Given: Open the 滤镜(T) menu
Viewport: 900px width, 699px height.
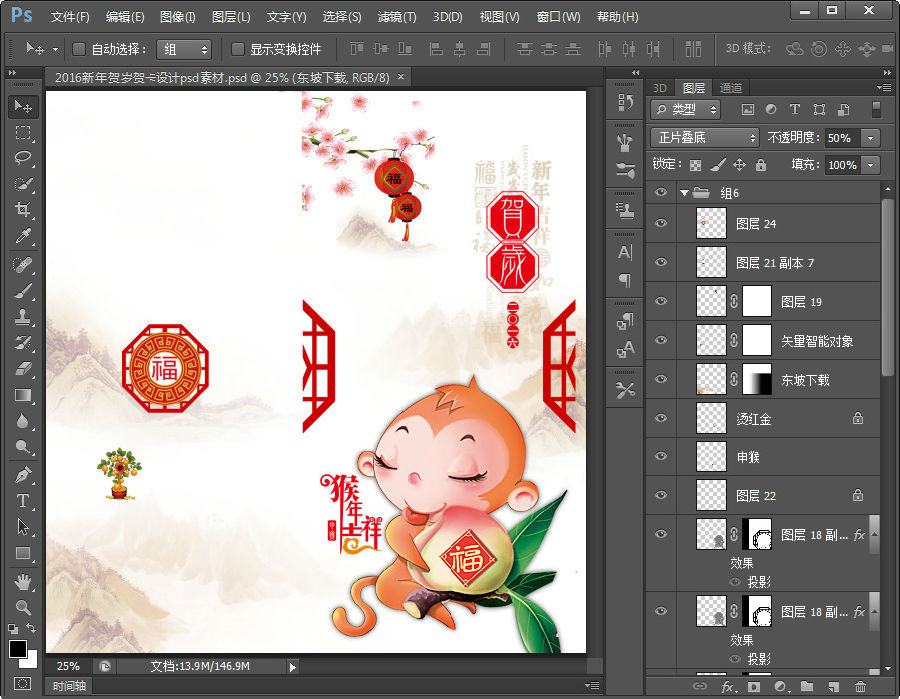Looking at the screenshot, I should coord(397,17).
